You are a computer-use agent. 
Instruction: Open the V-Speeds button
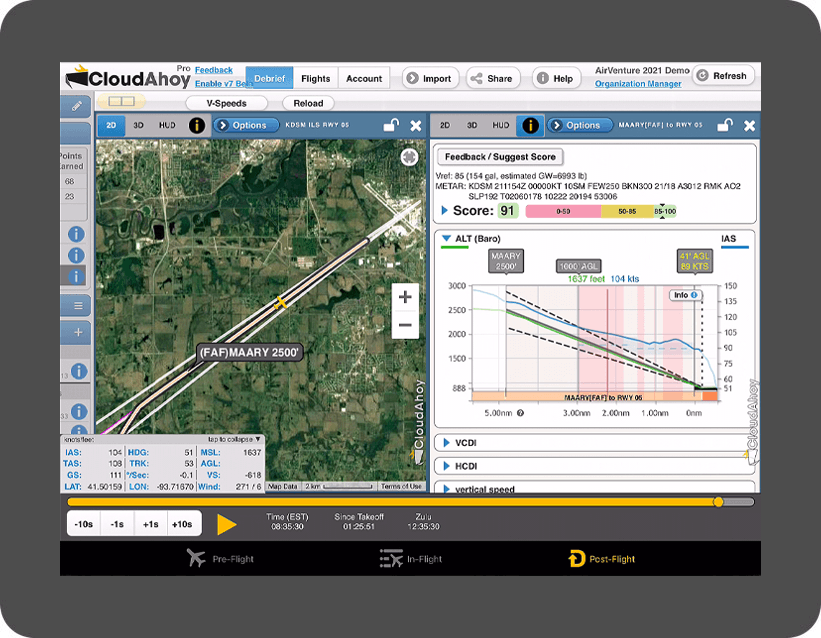pyautogui.click(x=227, y=103)
